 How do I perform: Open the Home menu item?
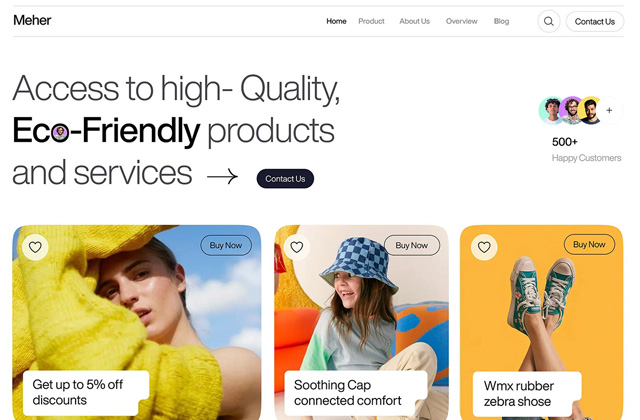pyautogui.click(x=336, y=21)
